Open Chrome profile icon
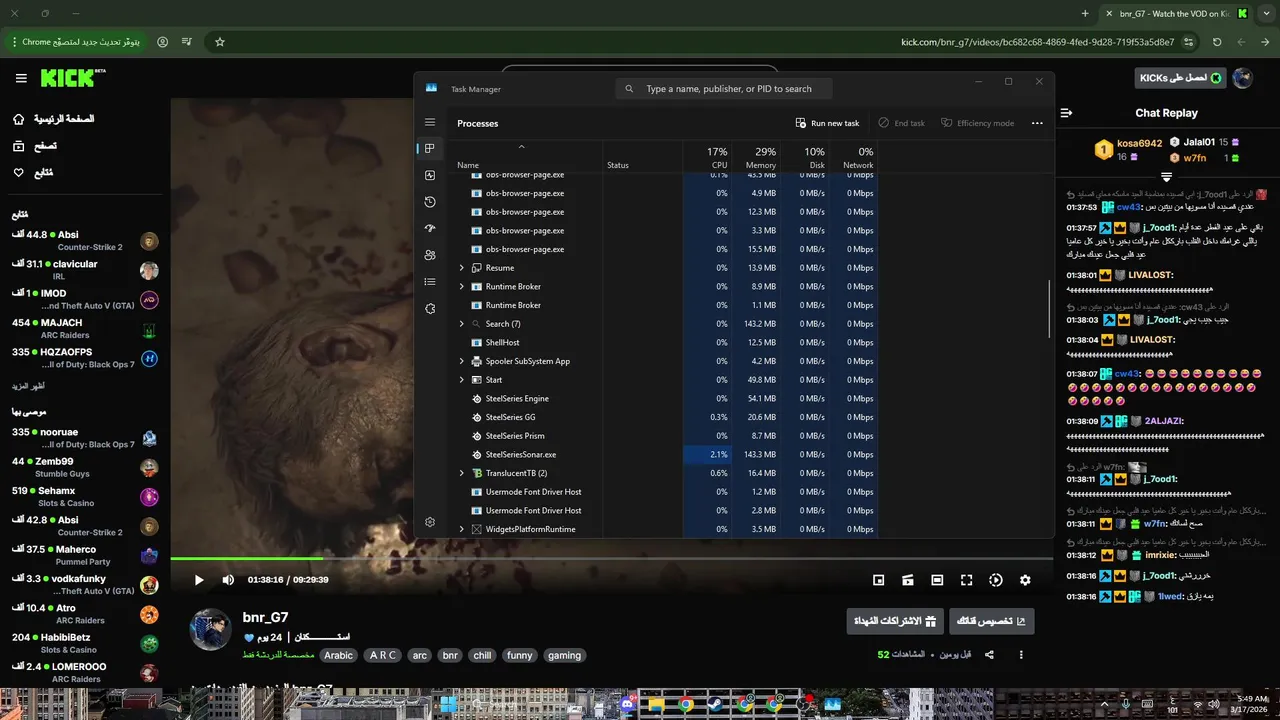The width and height of the screenshot is (1280, 720). pos(163,42)
